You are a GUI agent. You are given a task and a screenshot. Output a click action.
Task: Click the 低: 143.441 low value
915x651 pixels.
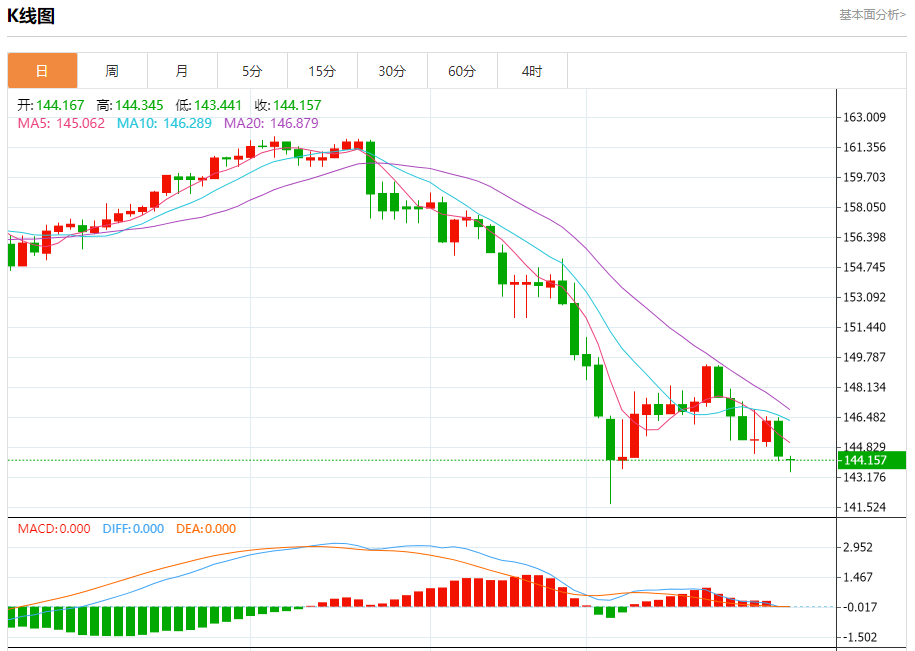click(x=209, y=105)
